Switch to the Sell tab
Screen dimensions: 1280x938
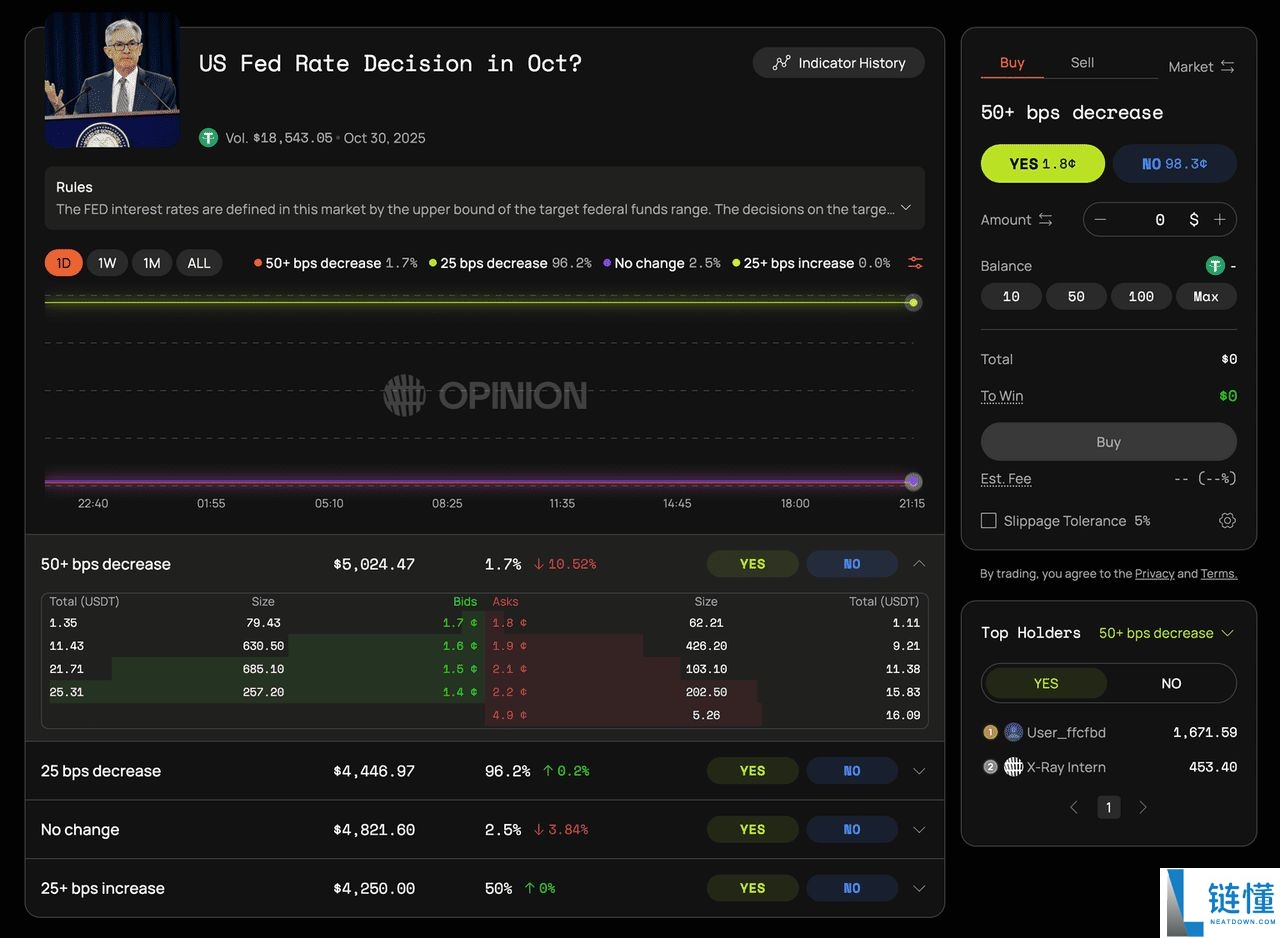[x=1082, y=62]
